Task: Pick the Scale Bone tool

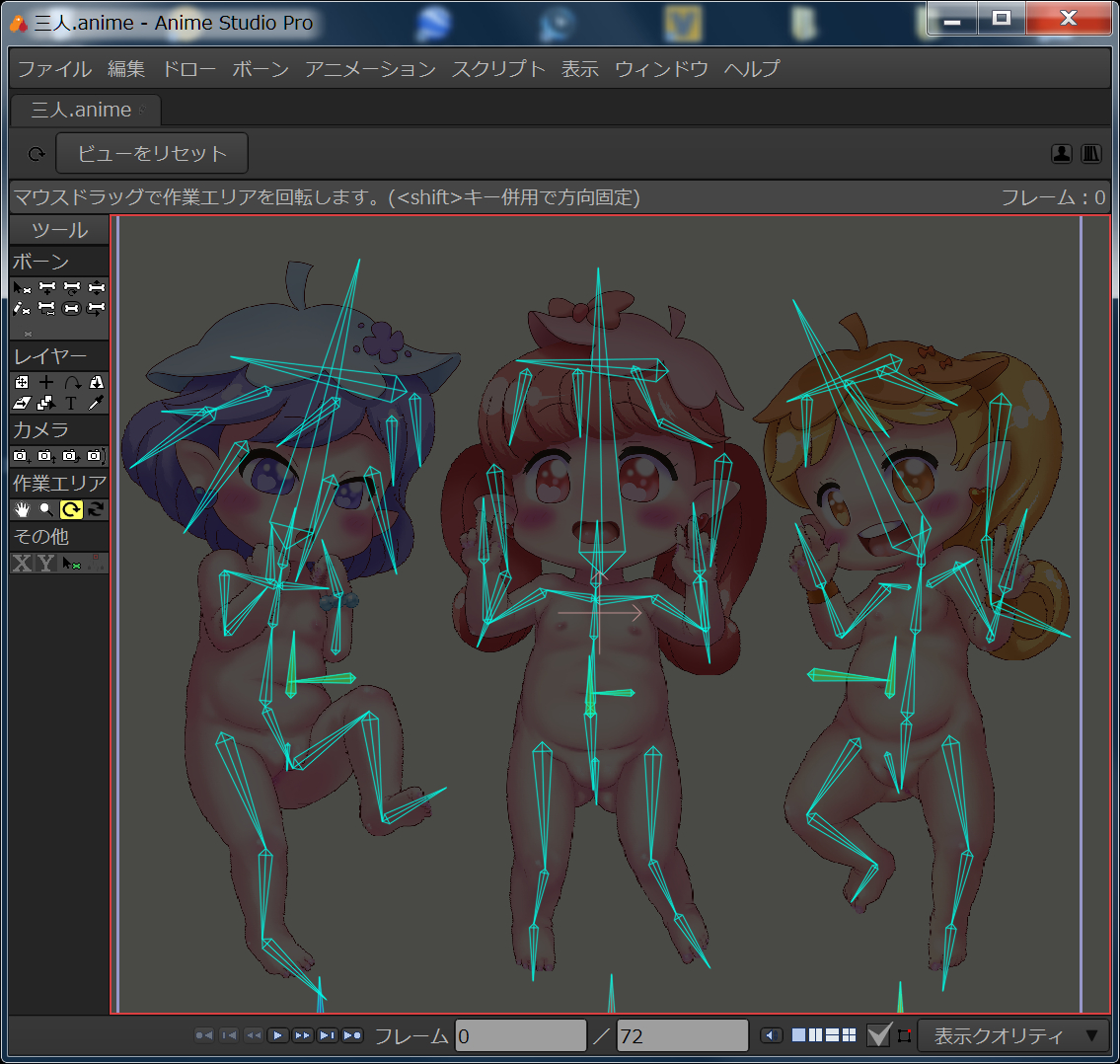Action: pyautogui.click(x=96, y=288)
